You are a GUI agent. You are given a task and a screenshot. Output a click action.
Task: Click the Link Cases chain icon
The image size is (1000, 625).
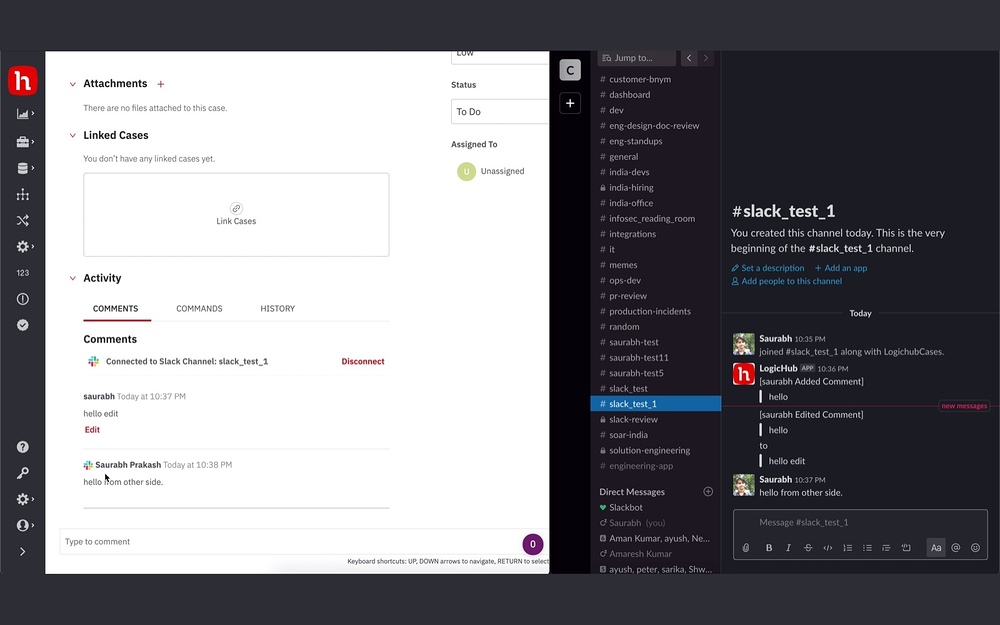click(236, 209)
